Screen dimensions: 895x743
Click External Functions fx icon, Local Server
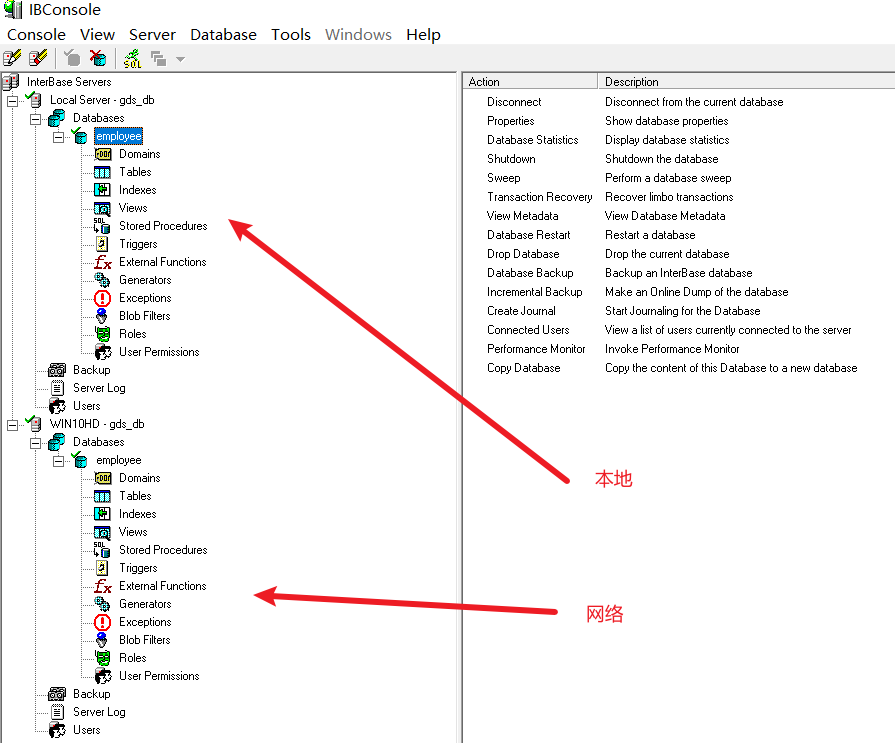(x=103, y=263)
